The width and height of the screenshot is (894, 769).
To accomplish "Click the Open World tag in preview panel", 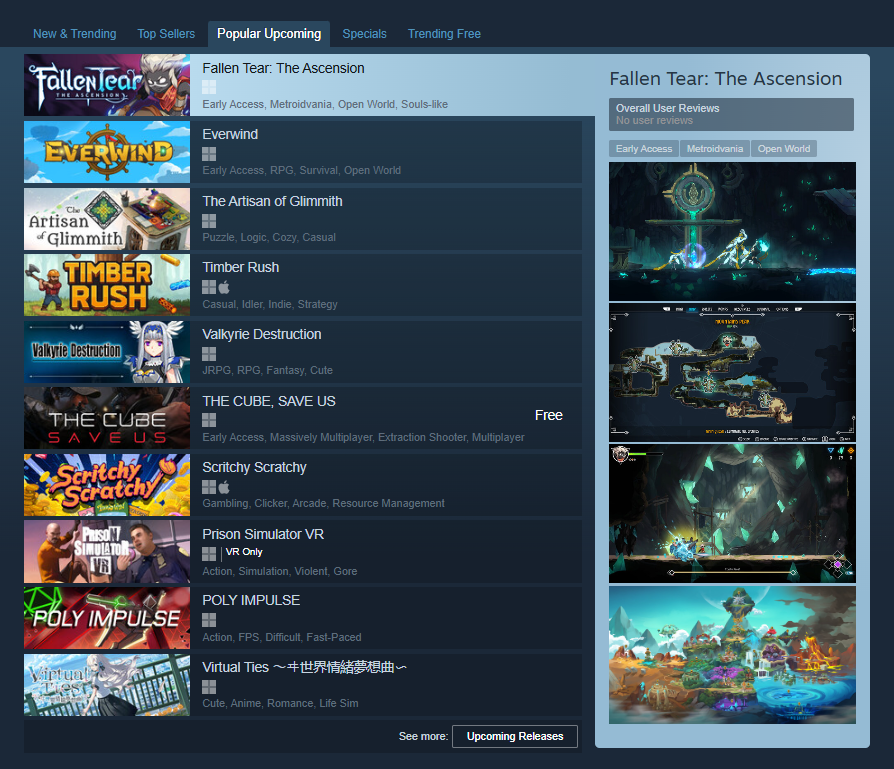I will coord(783,148).
